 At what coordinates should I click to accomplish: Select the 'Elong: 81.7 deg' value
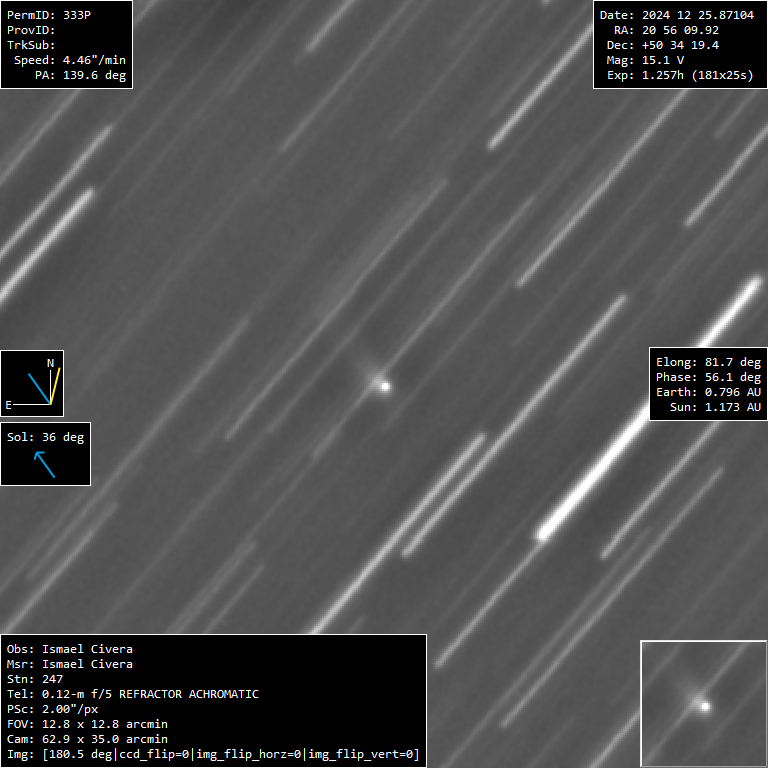(x=708, y=362)
